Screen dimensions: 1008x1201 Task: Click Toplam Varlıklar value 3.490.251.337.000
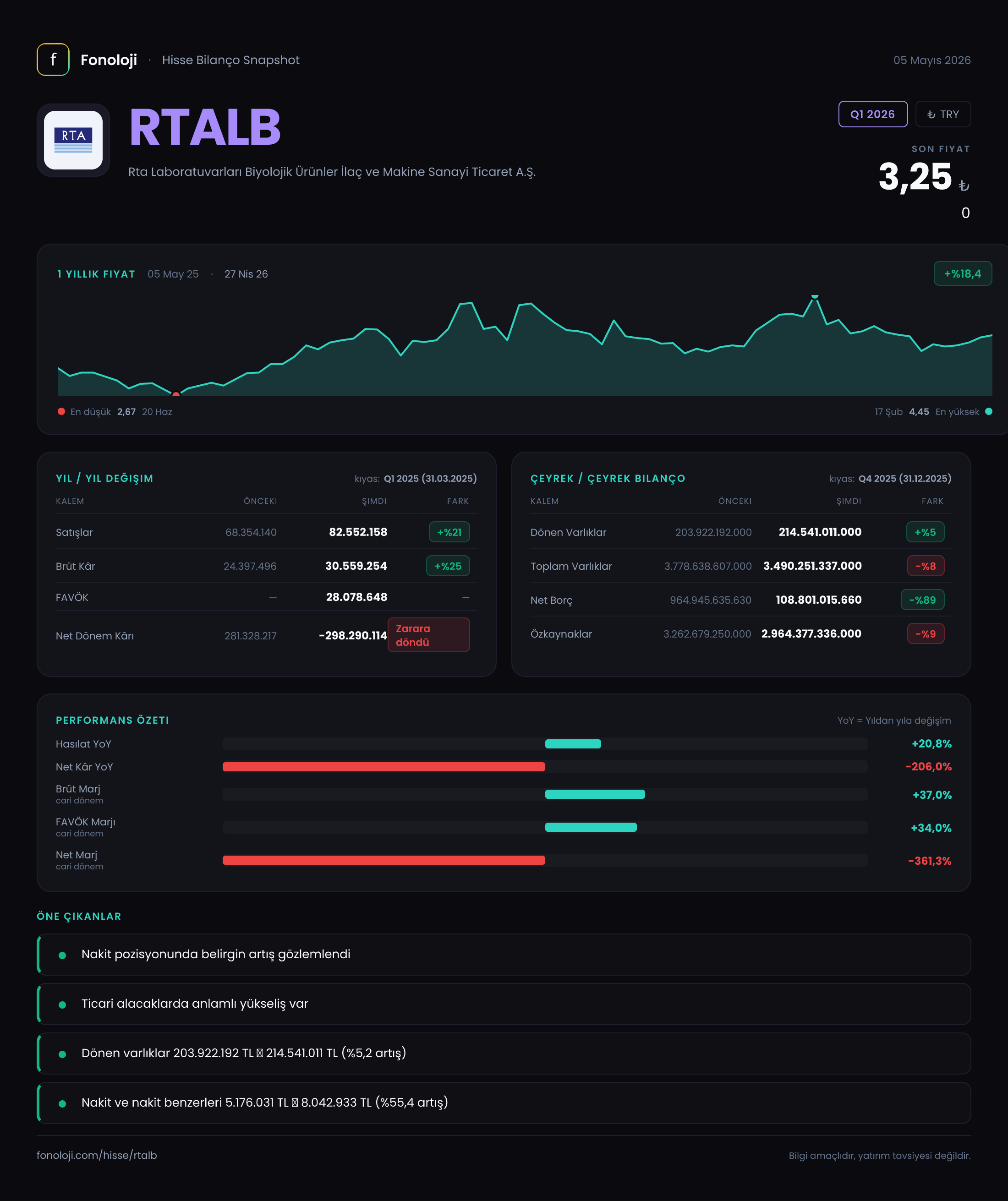tap(812, 566)
